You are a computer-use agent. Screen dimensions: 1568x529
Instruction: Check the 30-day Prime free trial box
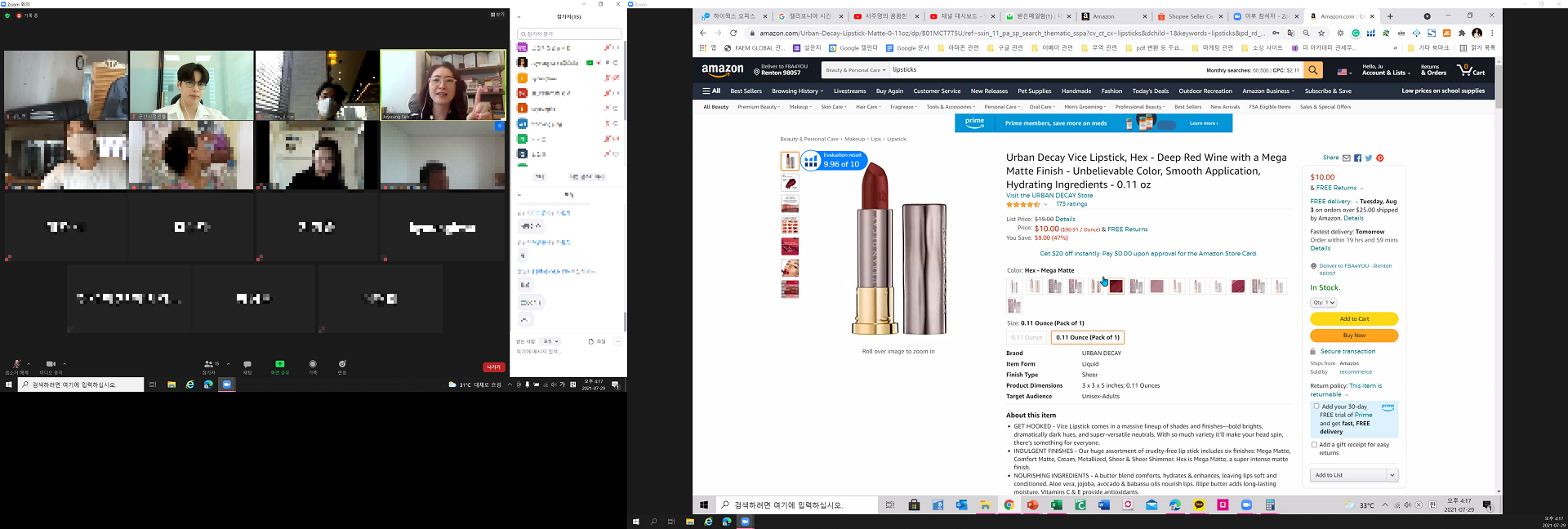[1316, 407]
